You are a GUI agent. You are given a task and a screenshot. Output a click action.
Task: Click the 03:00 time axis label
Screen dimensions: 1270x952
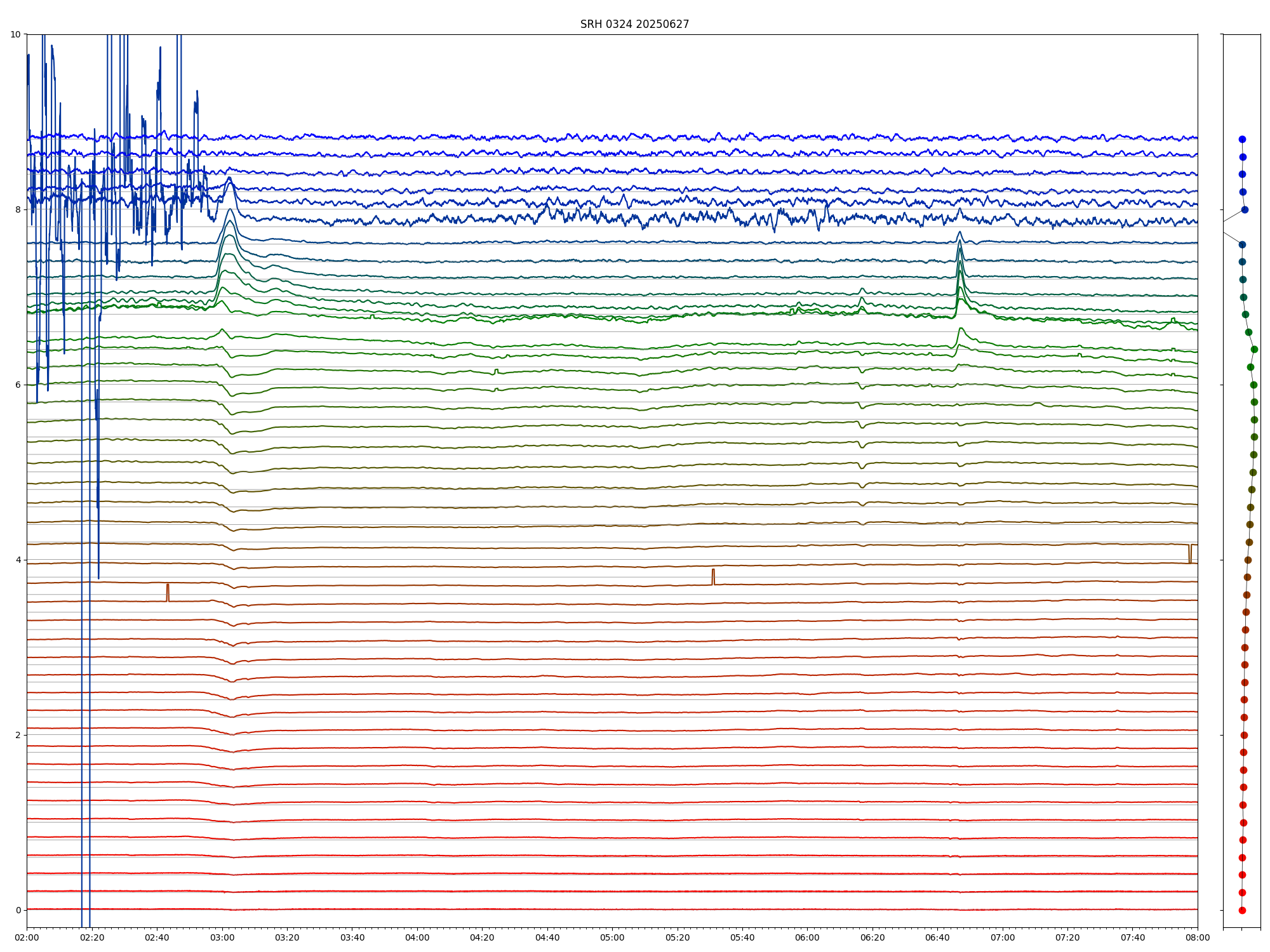[x=222, y=937]
